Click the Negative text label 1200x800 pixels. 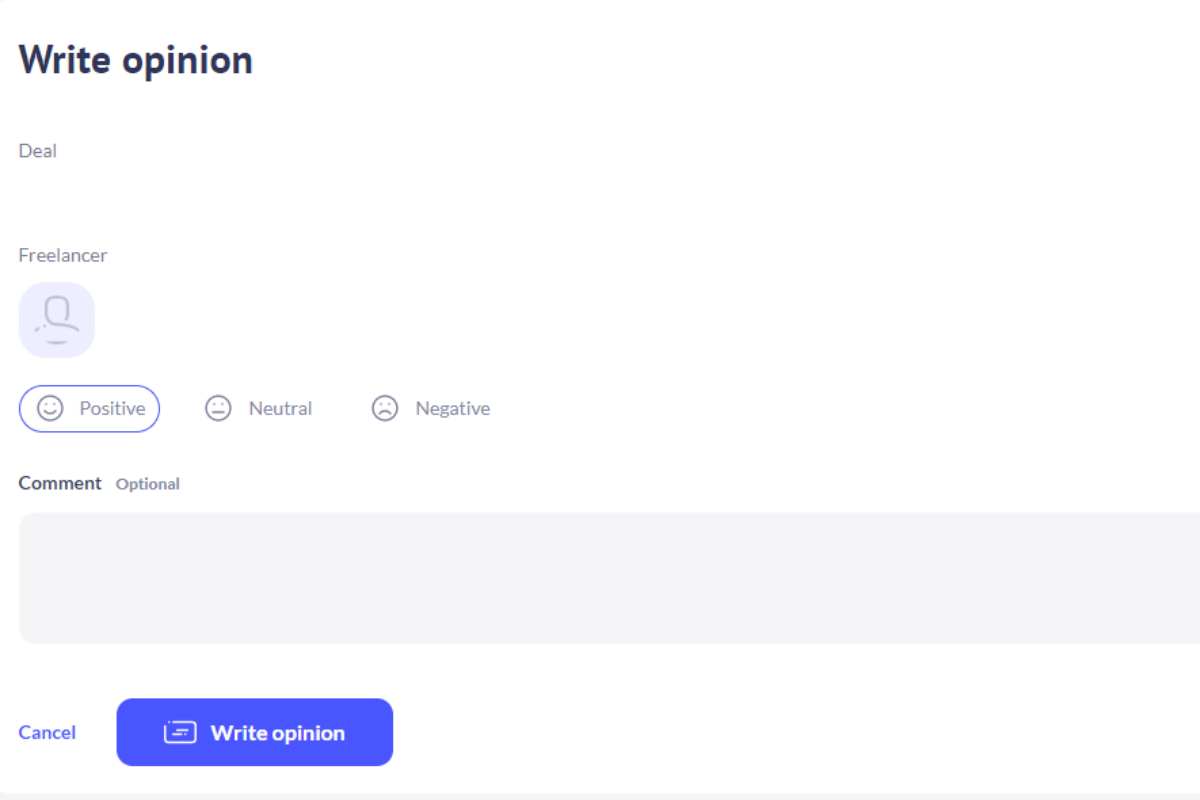pos(452,408)
